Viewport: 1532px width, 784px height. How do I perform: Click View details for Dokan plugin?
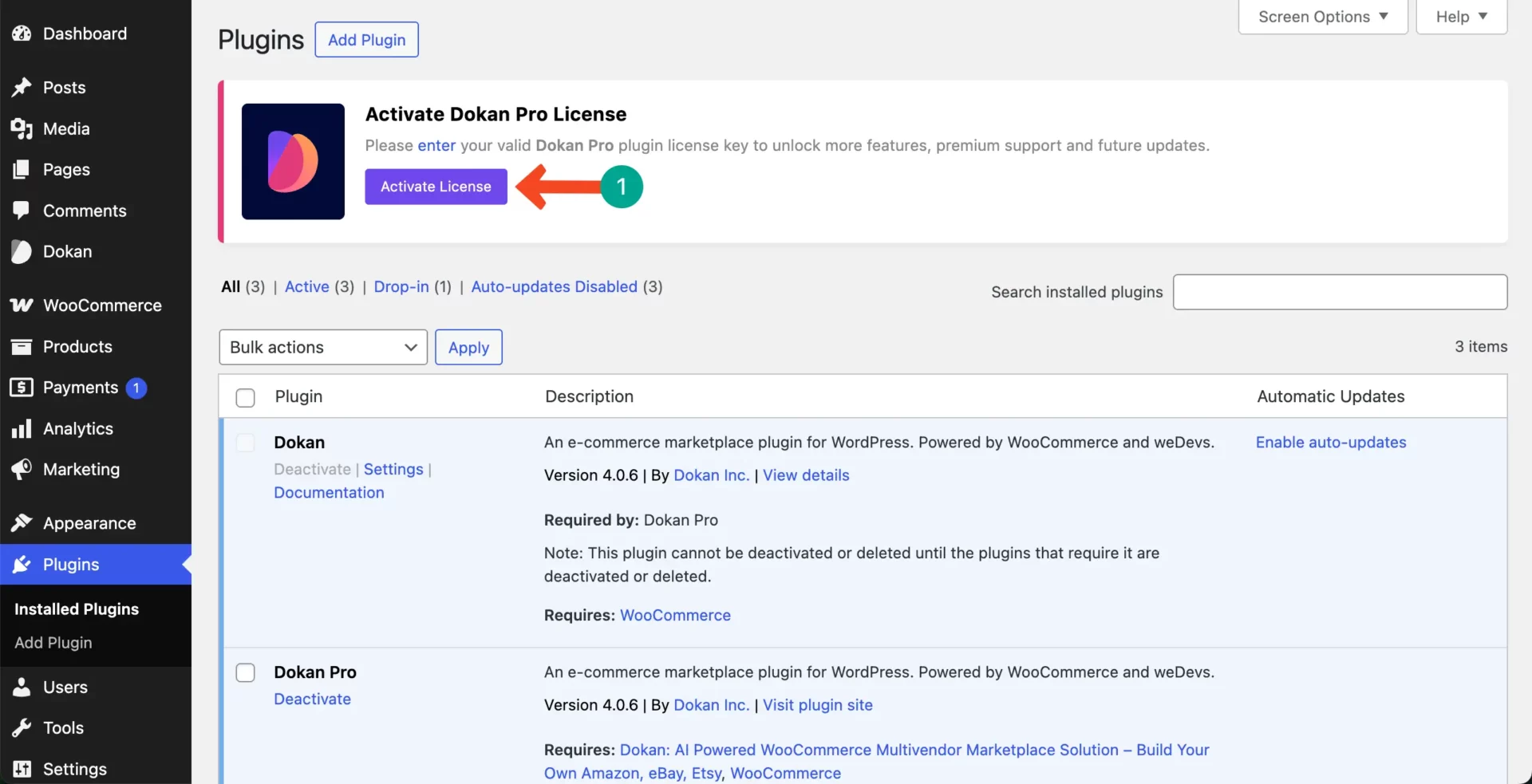coord(806,475)
